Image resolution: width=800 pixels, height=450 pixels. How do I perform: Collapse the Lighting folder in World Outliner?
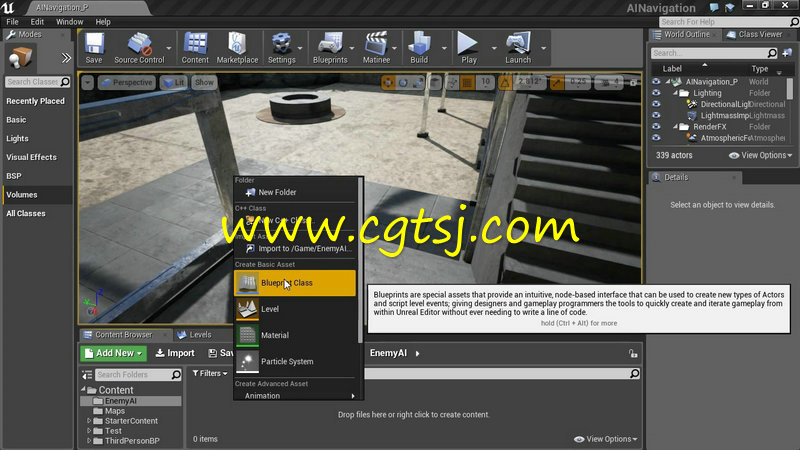click(x=675, y=93)
